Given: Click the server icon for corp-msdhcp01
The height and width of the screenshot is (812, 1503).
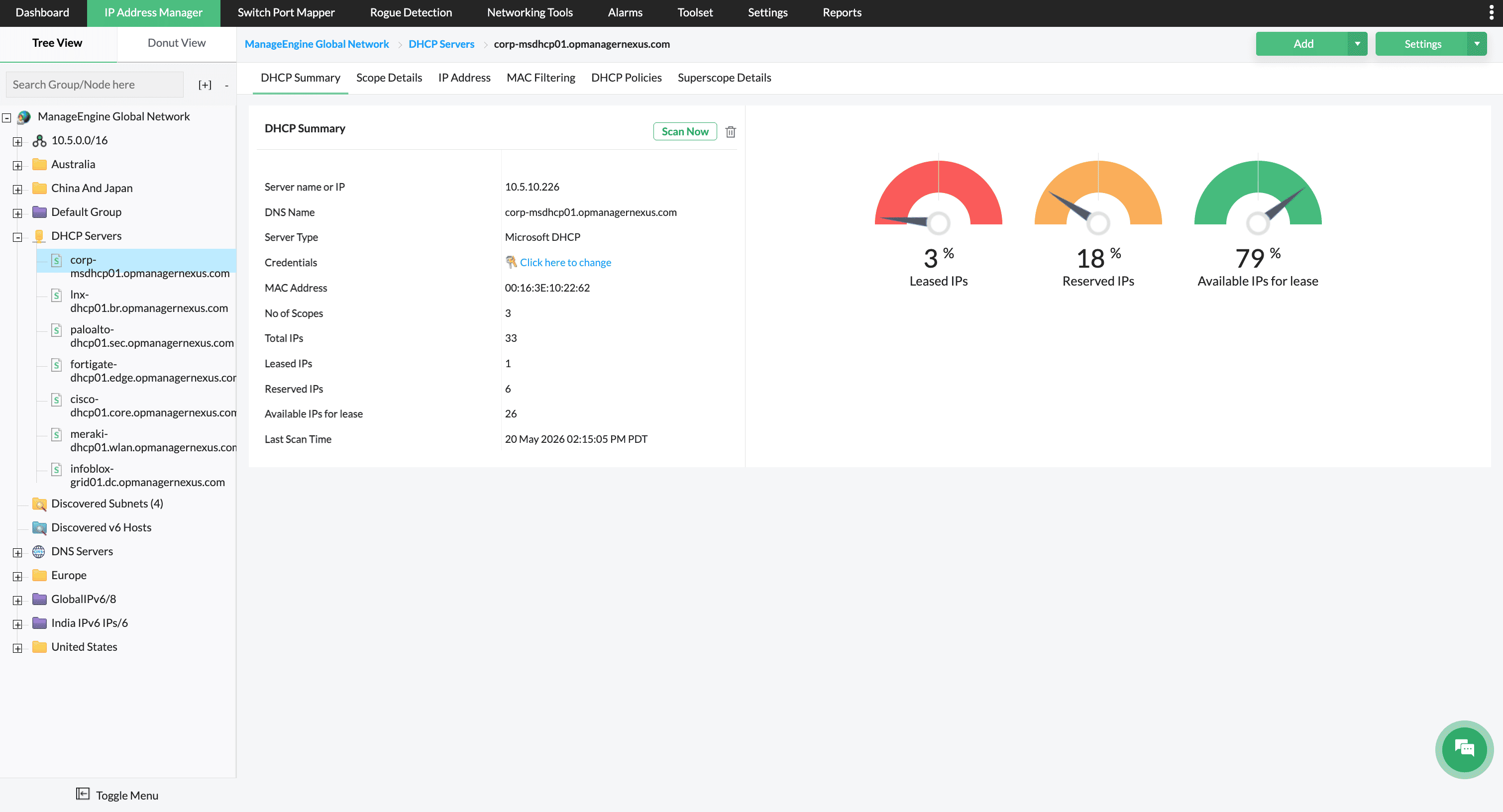Looking at the screenshot, I should click(57, 260).
